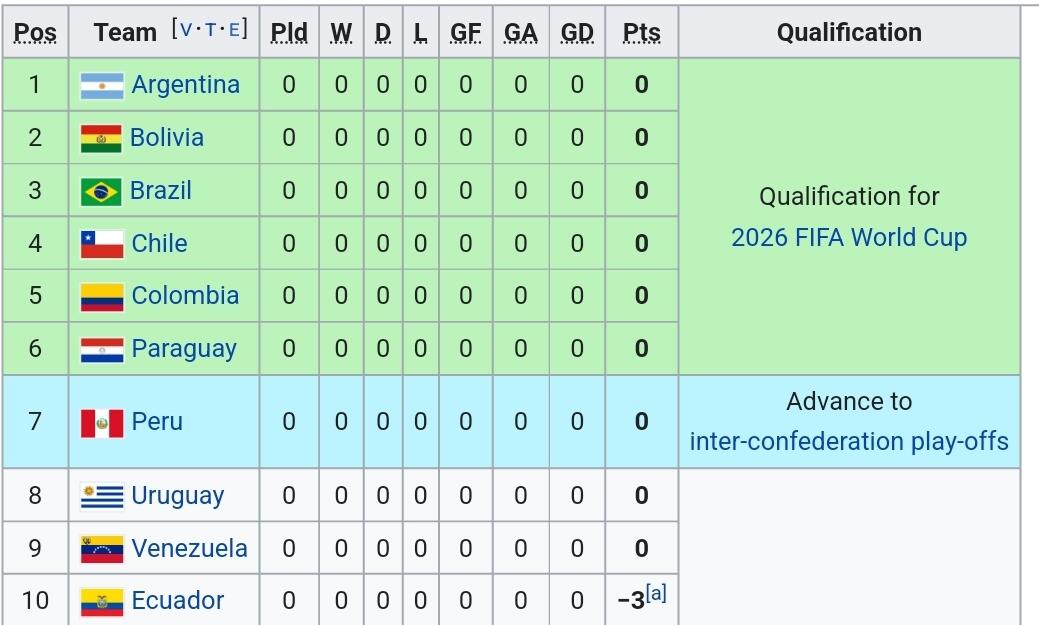Open the Argentina team link
The height and width of the screenshot is (625, 1039).
tap(186, 85)
